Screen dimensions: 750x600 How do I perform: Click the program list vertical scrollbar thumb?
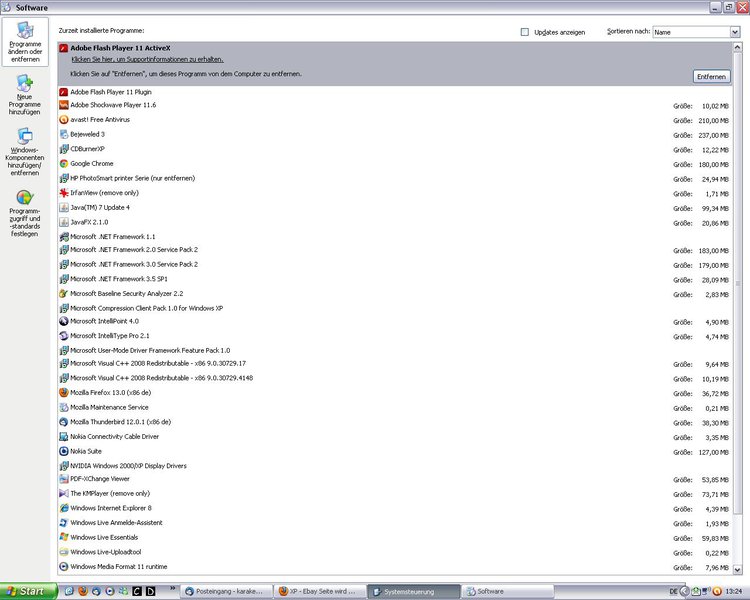click(x=737, y=284)
